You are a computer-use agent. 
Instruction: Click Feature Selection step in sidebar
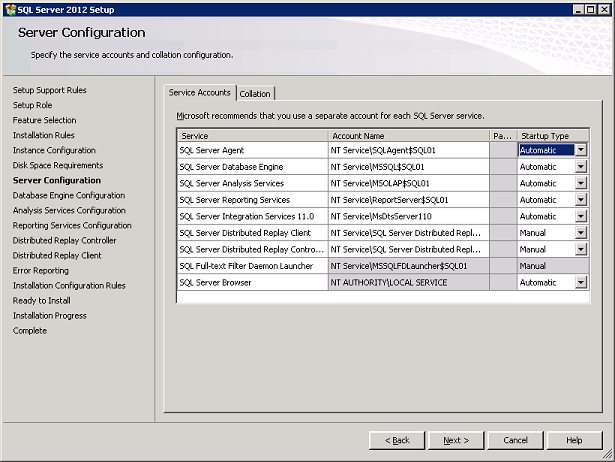44,120
